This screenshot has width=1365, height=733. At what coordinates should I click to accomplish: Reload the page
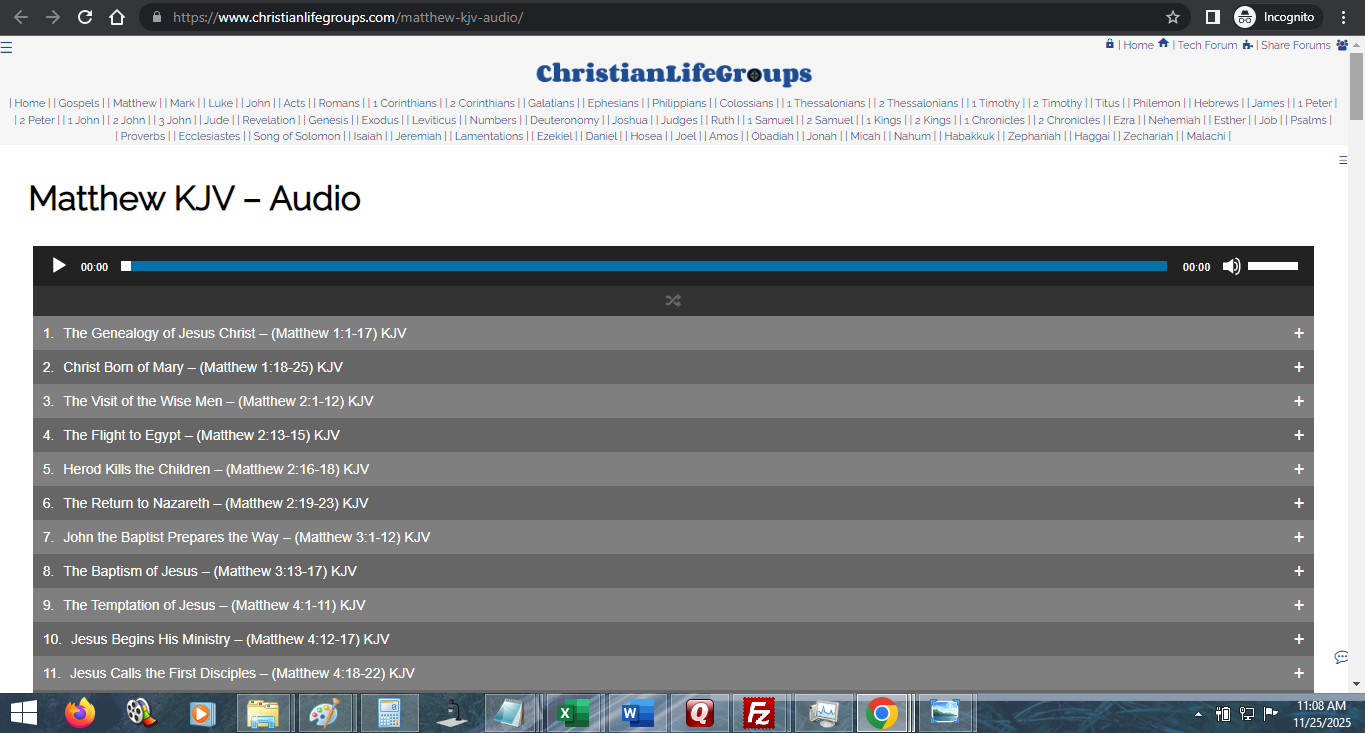(85, 17)
